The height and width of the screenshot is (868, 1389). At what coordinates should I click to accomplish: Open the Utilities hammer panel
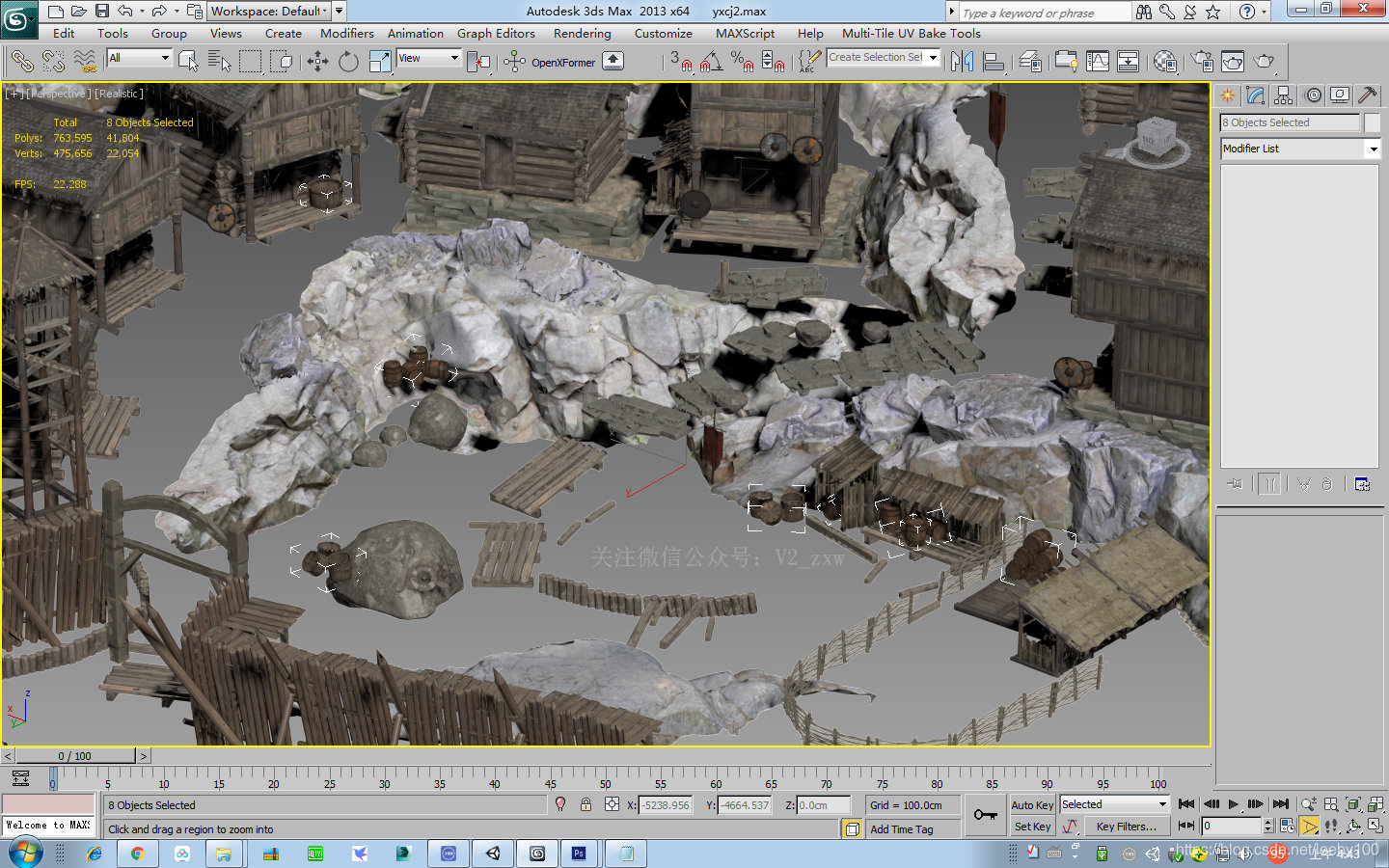(1367, 95)
